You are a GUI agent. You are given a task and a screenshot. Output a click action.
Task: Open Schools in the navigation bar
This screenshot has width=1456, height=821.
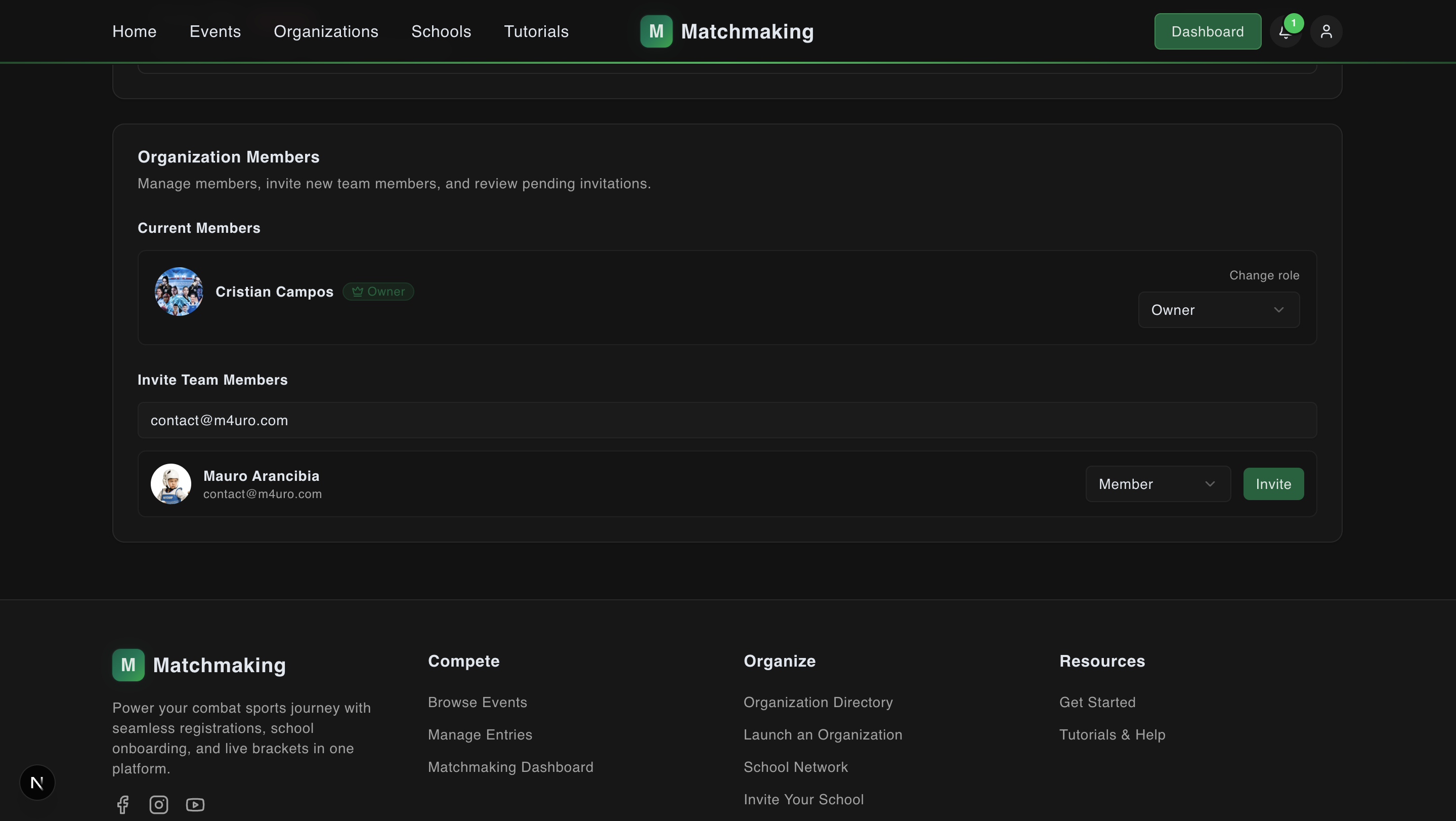pos(441,32)
